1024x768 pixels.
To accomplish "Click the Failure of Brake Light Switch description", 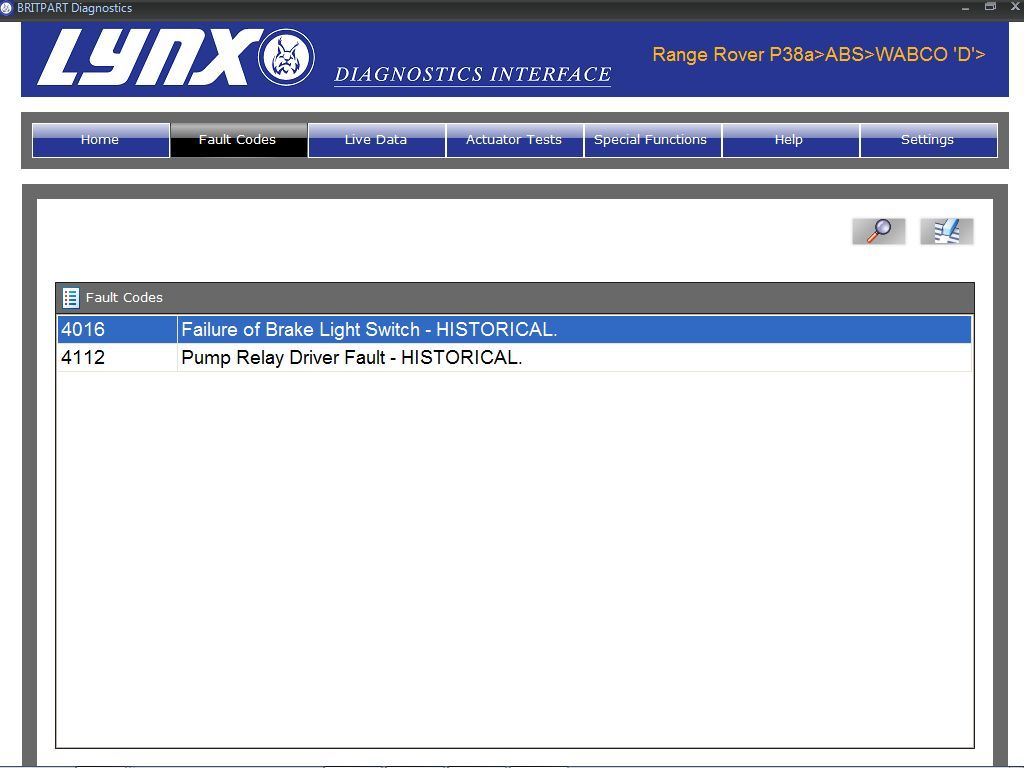I will [x=369, y=329].
